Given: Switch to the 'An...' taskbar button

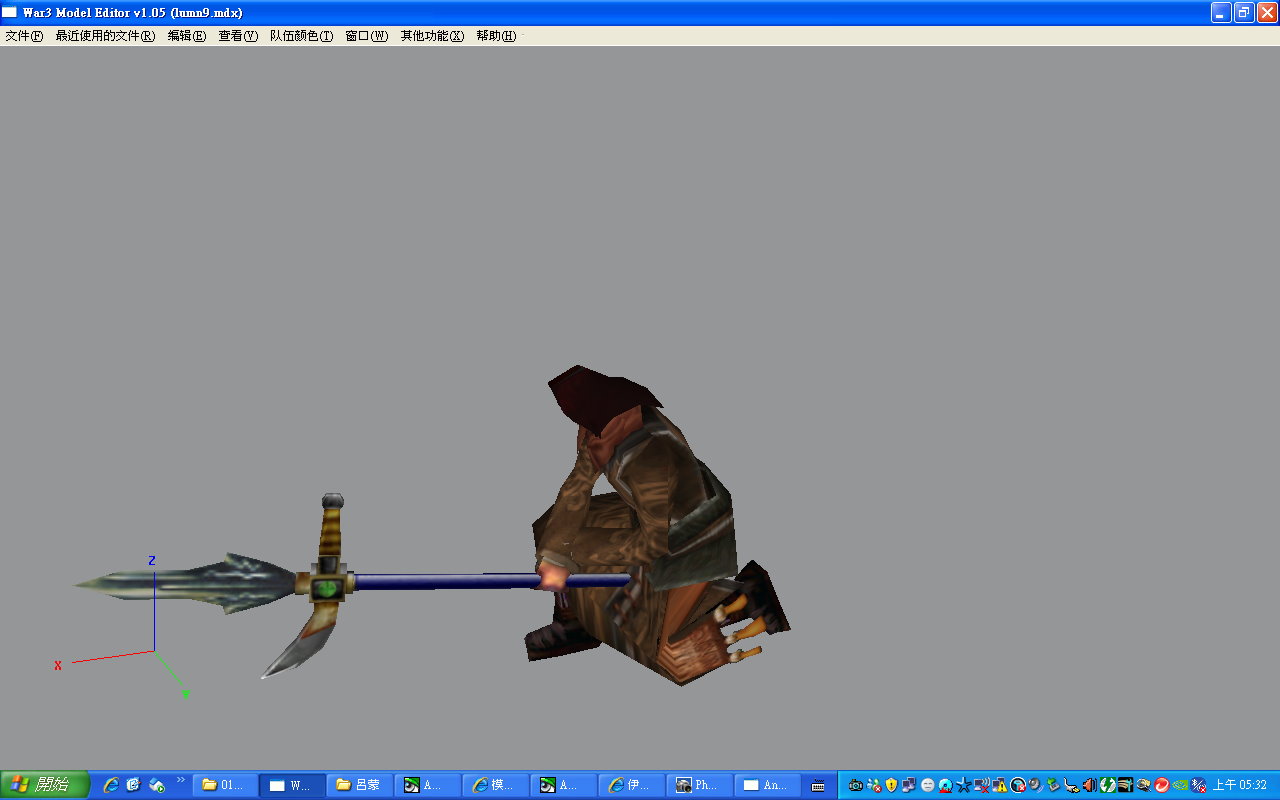Looking at the screenshot, I should pyautogui.click(x=768, y=785).
